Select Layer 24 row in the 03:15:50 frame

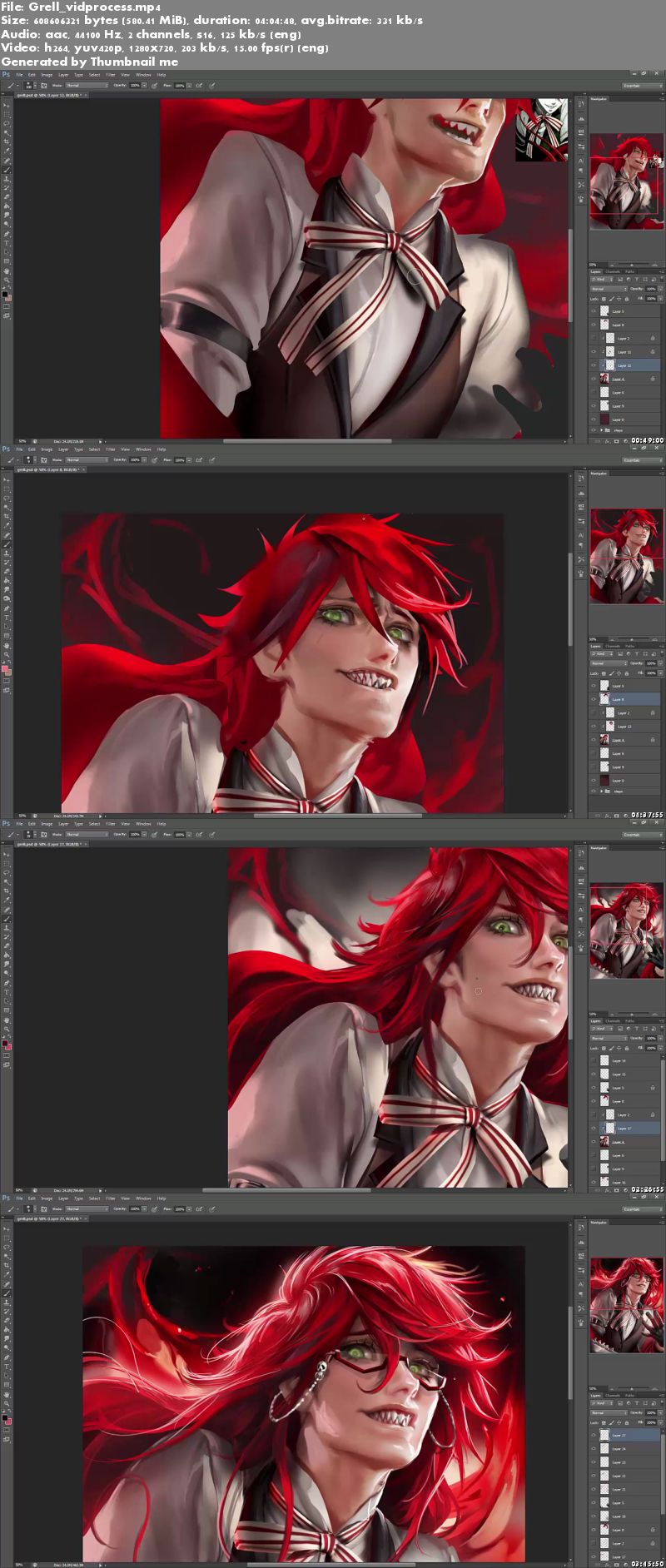pos(624,1448)
